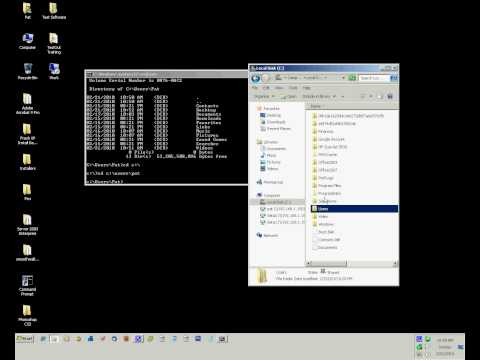Screen dimensions: 480x360
Task: Select the ProgramData folder
Action: click(326, 193)
